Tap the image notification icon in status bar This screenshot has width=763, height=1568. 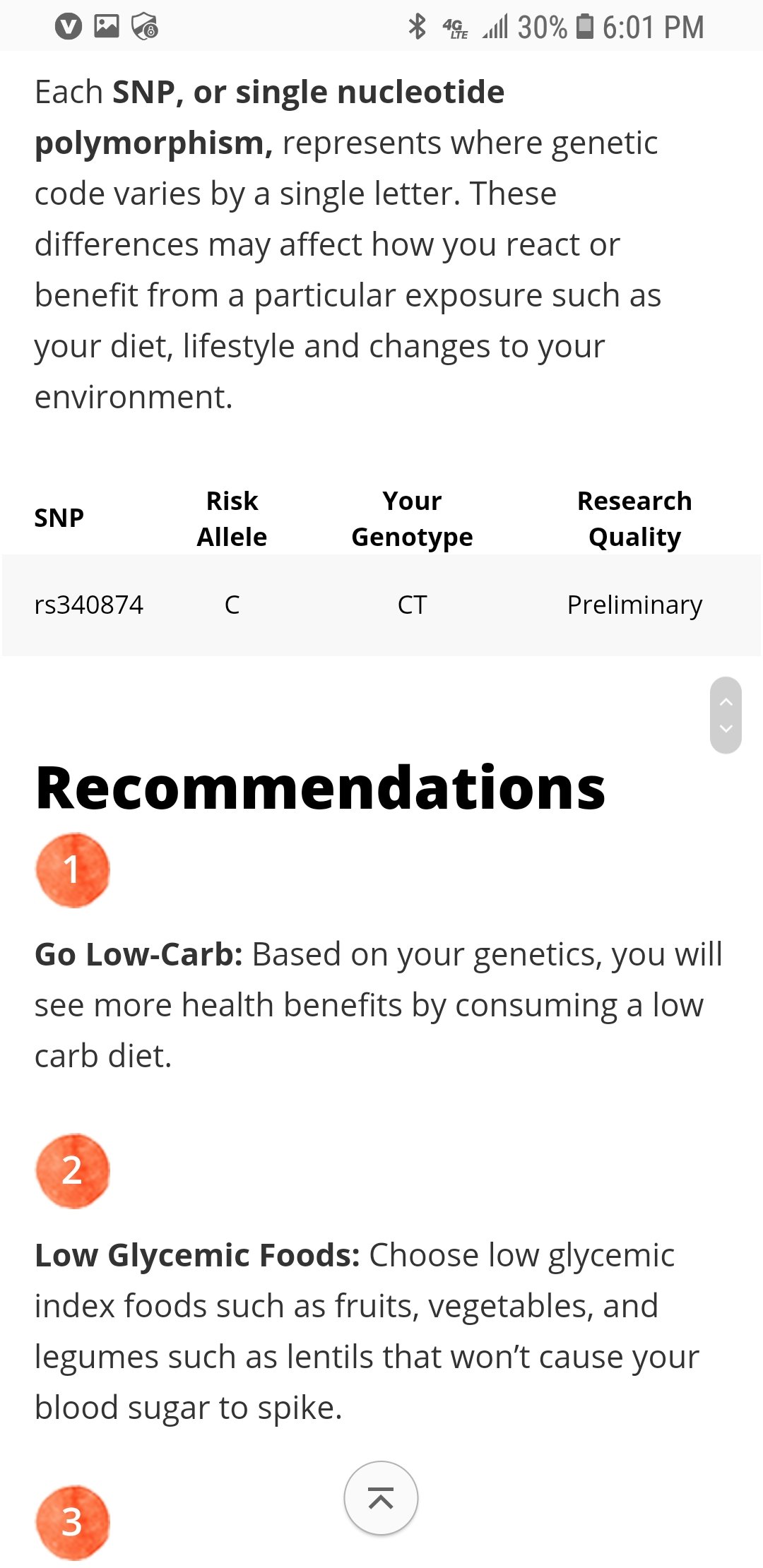click(x=107, y=27)
